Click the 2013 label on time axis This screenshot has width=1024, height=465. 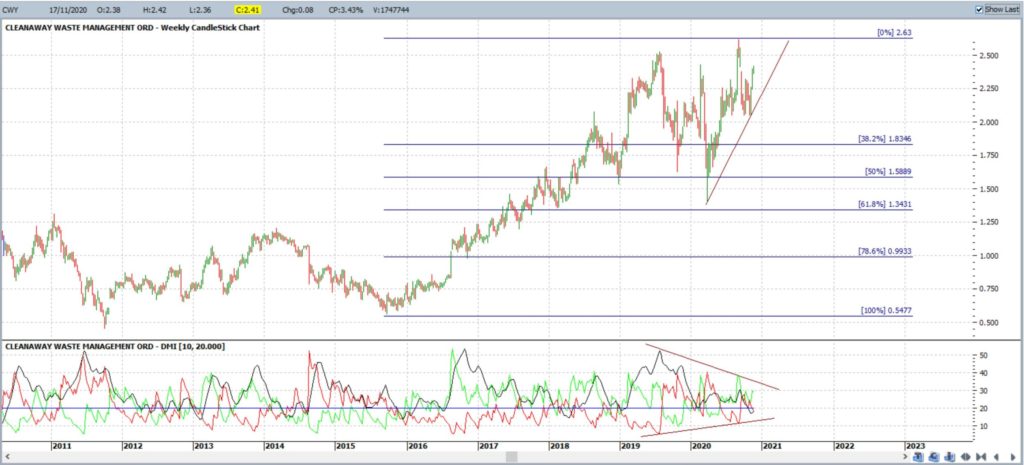pos(204,445)
